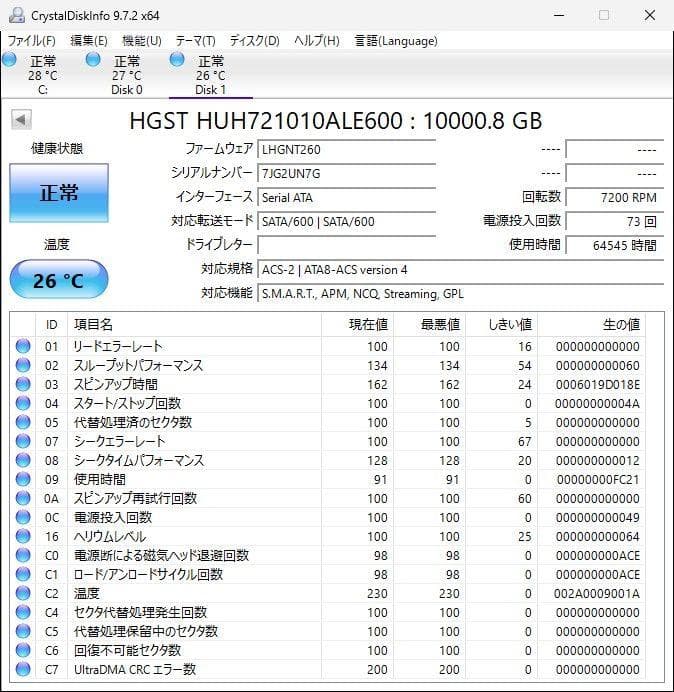Screen dimensions: 674x692
Task: Click the 7200 RPM rotation rate field
Action: 615,197
